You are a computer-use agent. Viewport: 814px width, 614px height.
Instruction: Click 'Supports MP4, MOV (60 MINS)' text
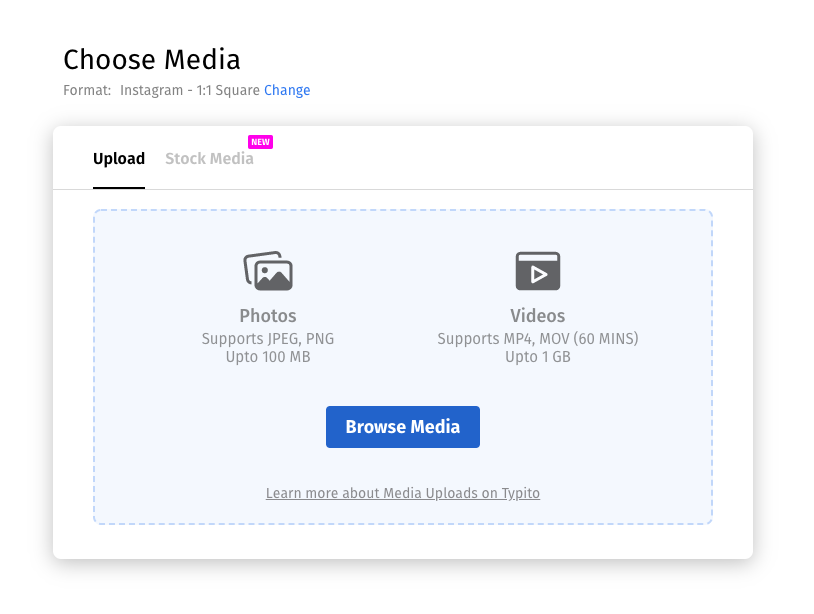coord(538,339)
